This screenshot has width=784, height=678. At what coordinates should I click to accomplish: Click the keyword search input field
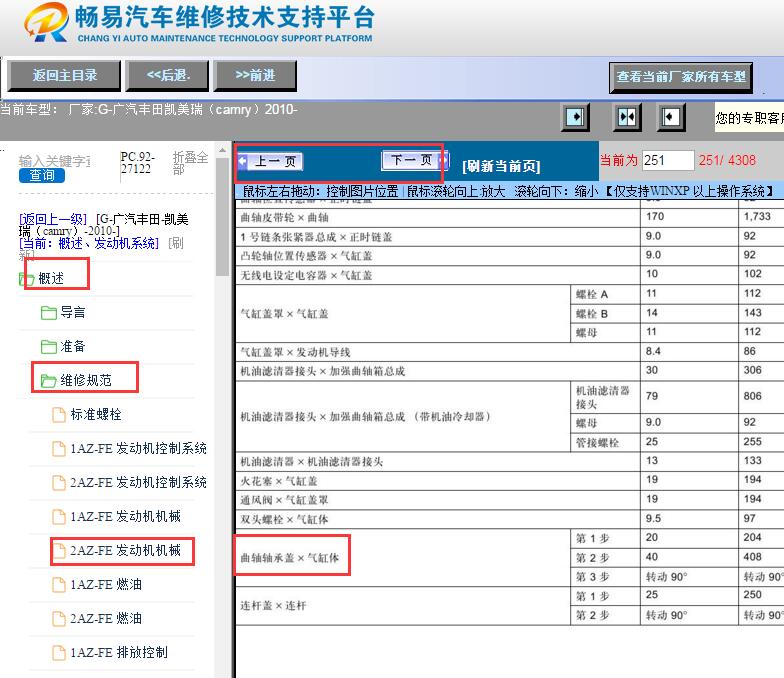coord(54,161)
